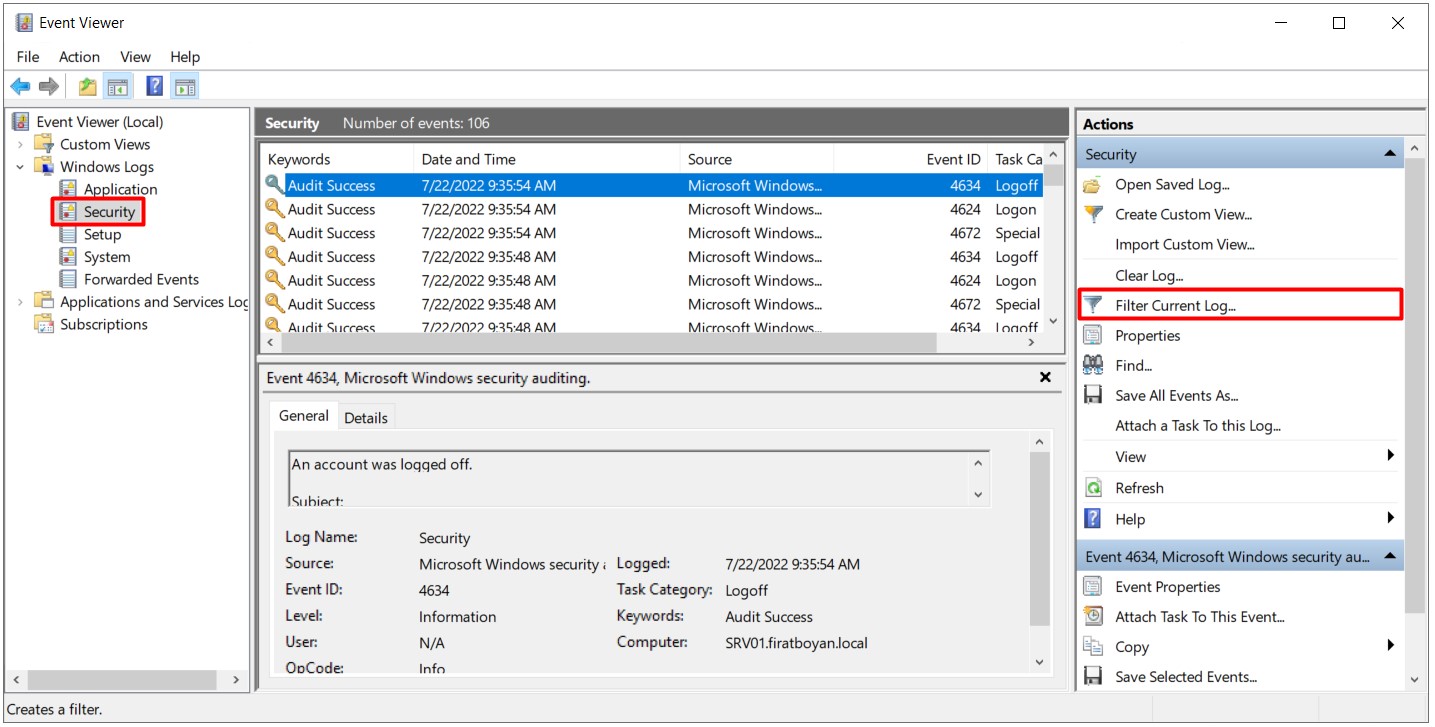
Task: Click the computer name SRV01.firatboyan.local
Action: click(796, 643)
